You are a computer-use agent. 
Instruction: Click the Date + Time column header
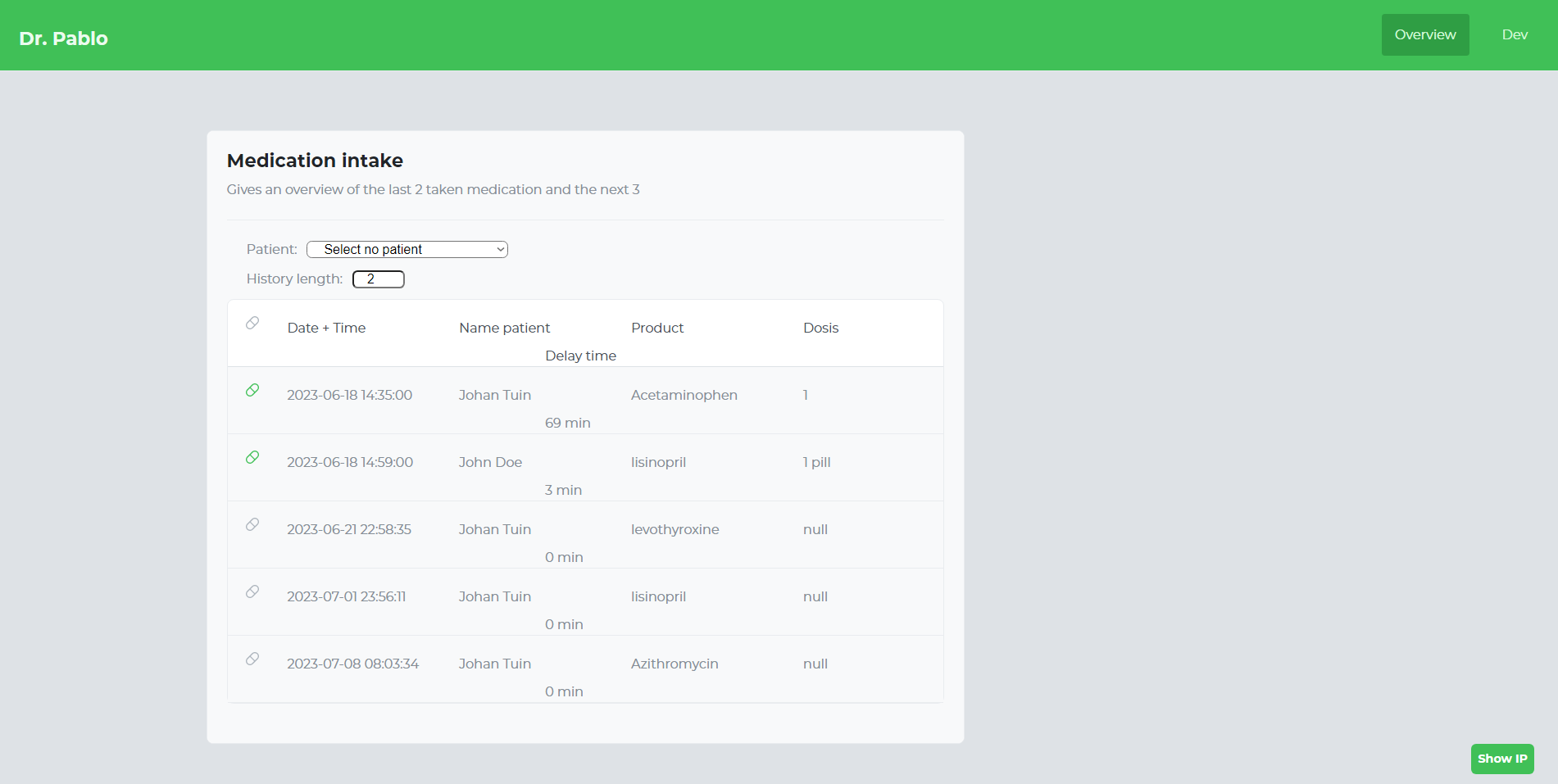(326, 328)
